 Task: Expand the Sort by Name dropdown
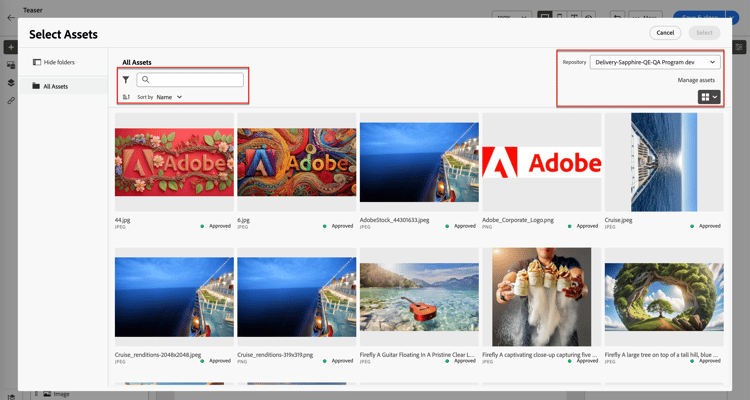click(169, 97)
